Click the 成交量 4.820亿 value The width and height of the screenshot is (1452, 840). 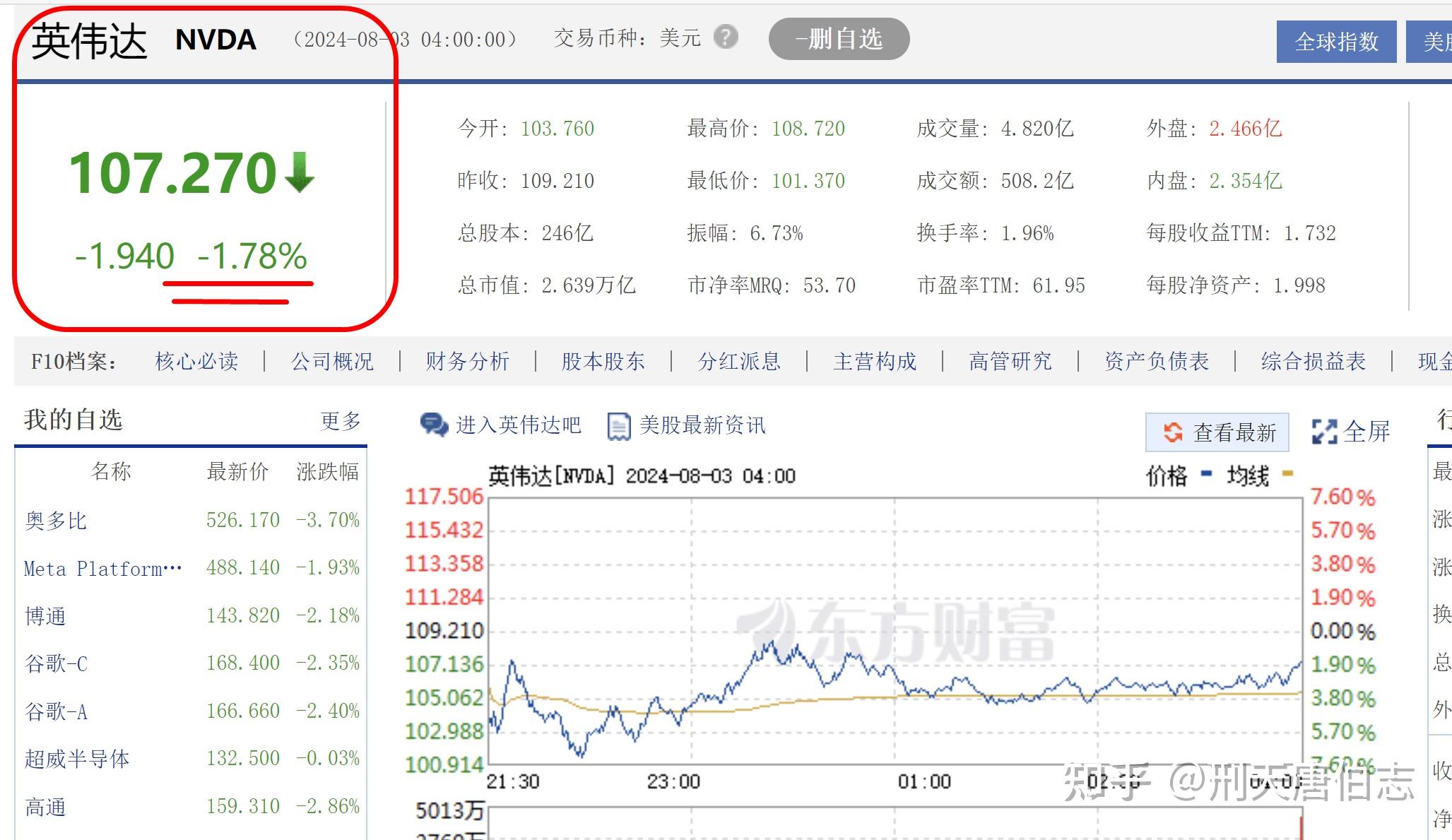coord(1037,129)
